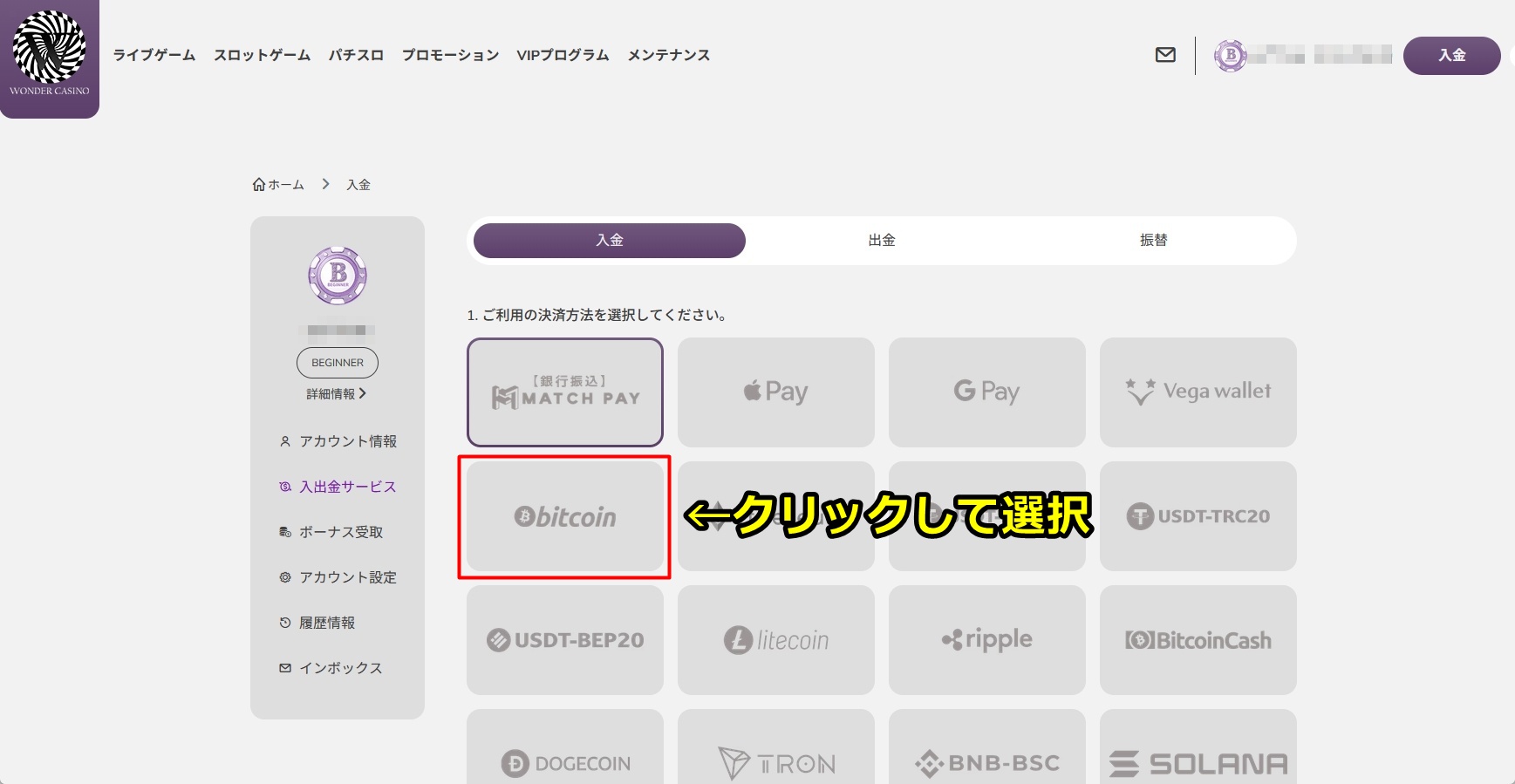Open ライブゲーム in the top menu
Screen dimensions: 1515x784
coord(154,55)
